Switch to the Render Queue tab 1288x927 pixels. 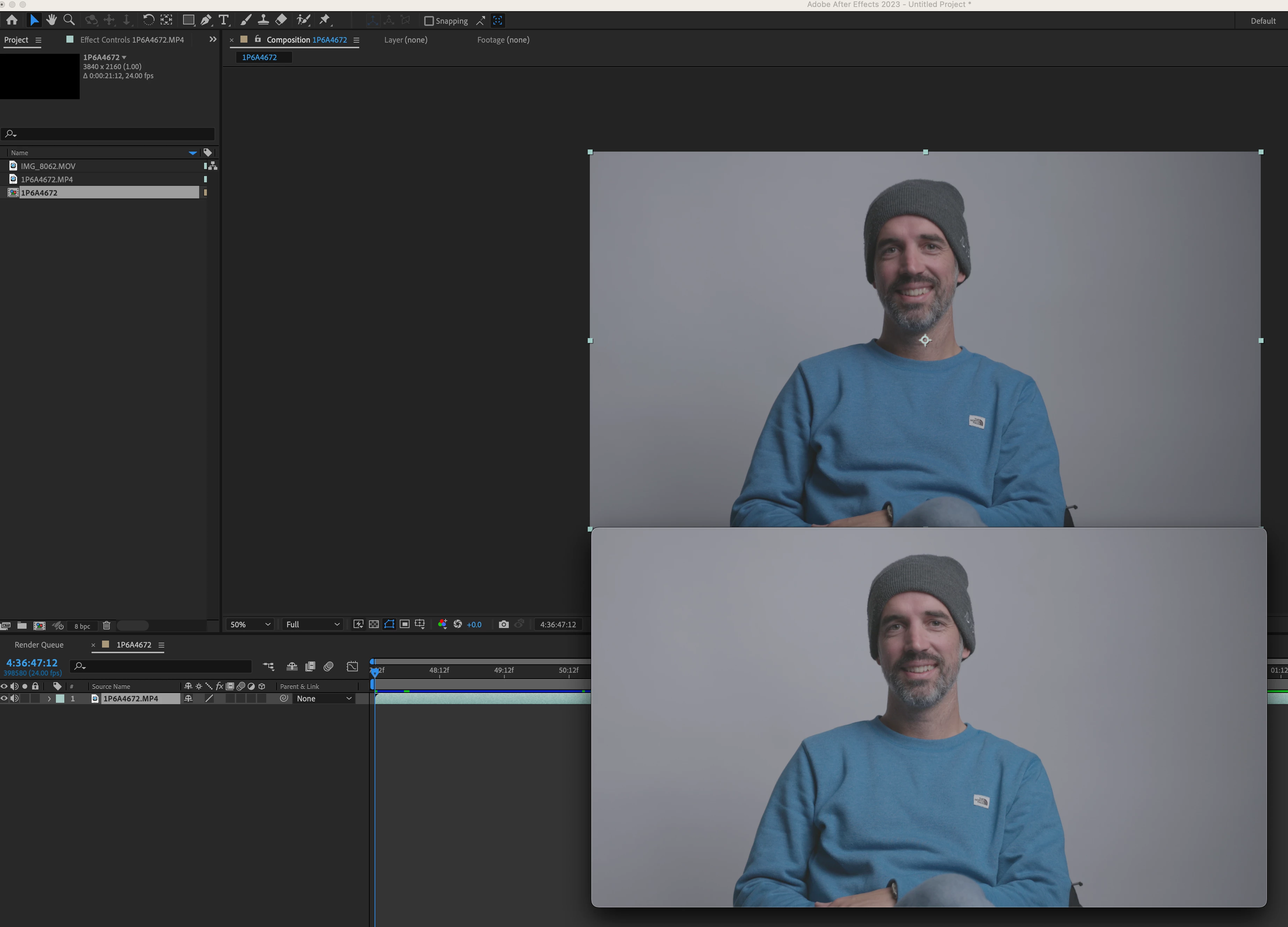tap(39, 645)
